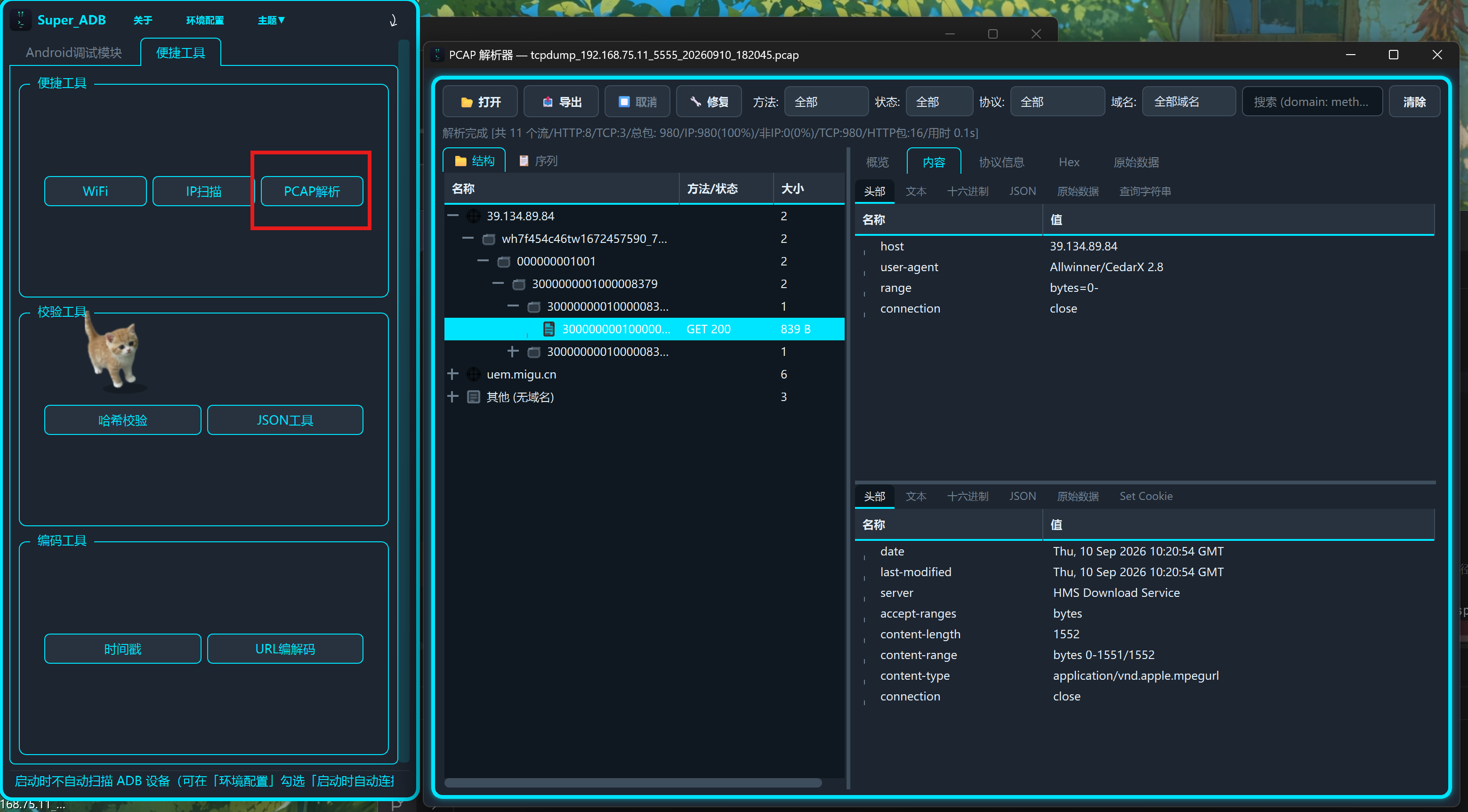The image size is (1468, 812).
Task: Click the PCAP 解析器 window title icon
Action: (x=438, y=55)
